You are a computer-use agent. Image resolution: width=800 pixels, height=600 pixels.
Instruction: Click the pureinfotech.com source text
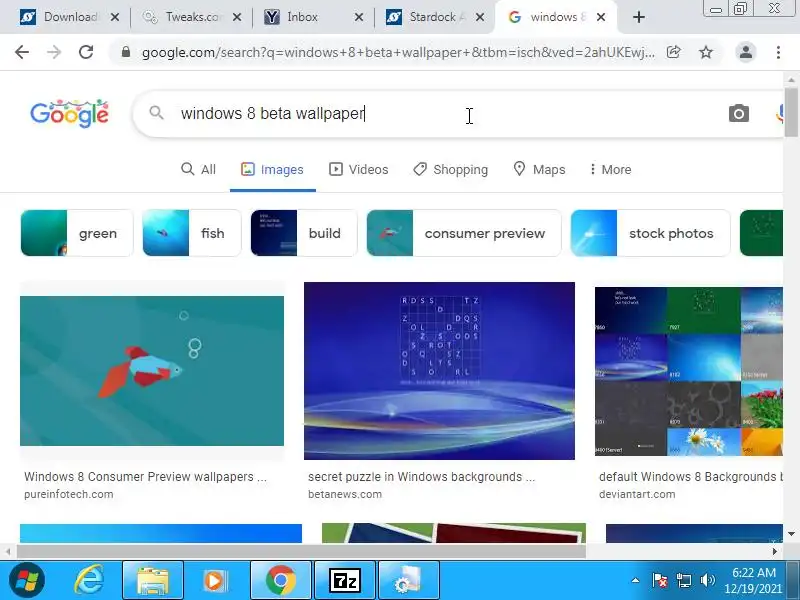[68, 494]
